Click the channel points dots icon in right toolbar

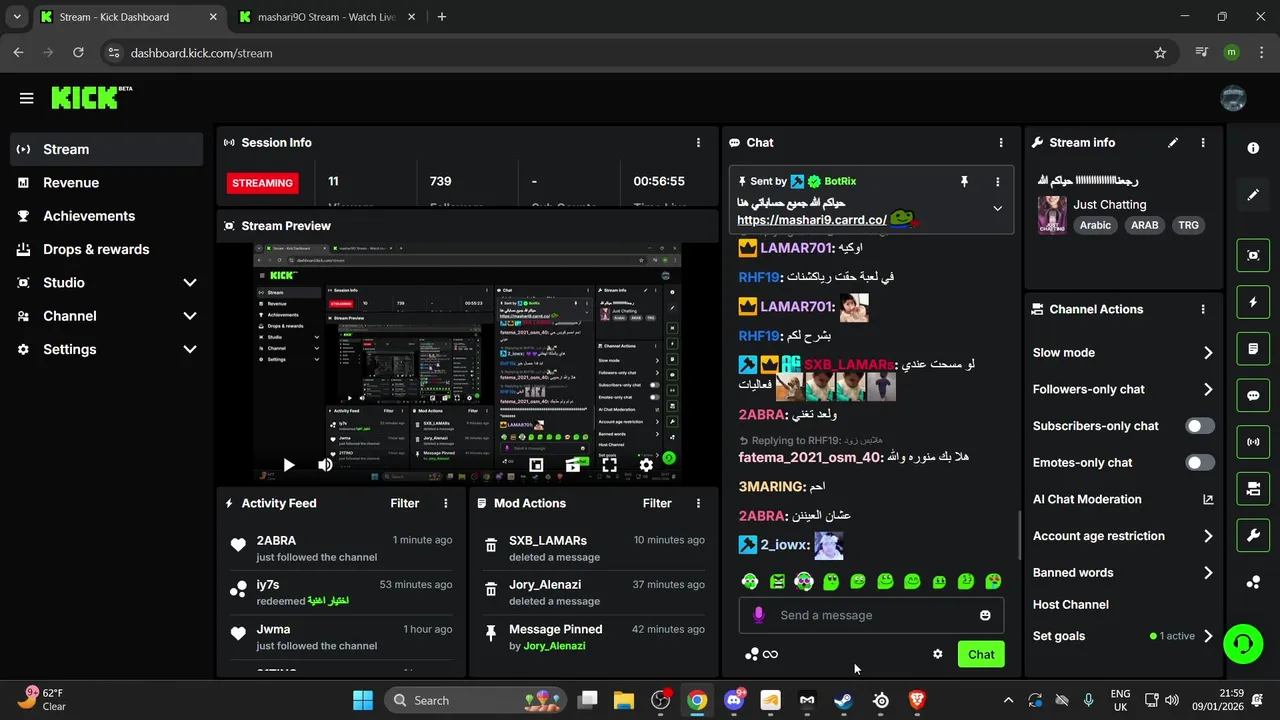[1253, 582]
